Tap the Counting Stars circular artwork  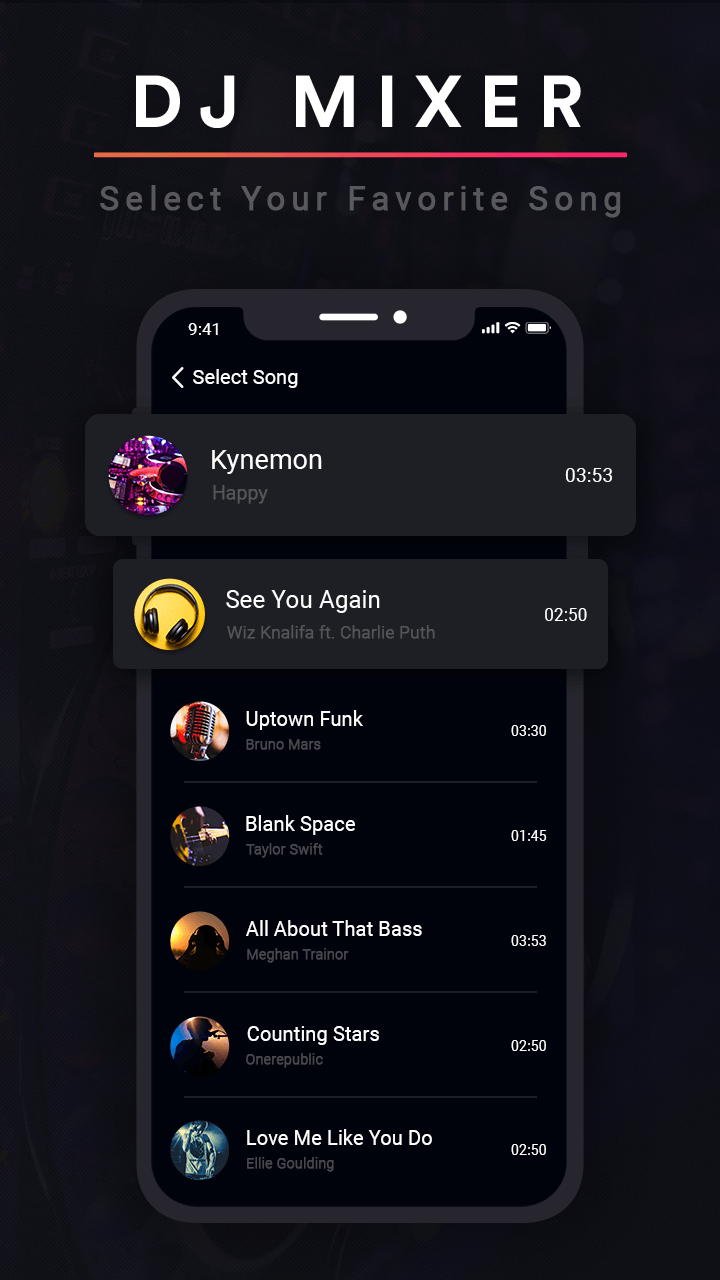click(x=200, y=1046)
